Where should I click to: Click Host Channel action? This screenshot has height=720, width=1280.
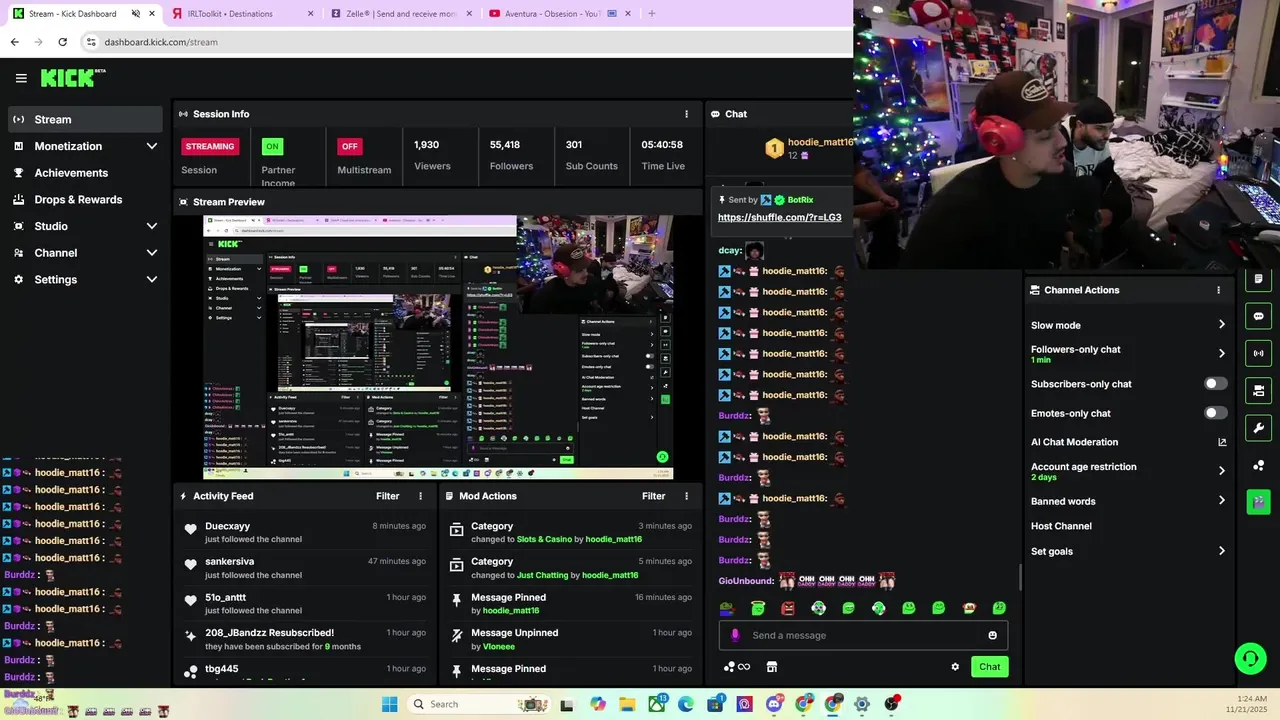1061,526
